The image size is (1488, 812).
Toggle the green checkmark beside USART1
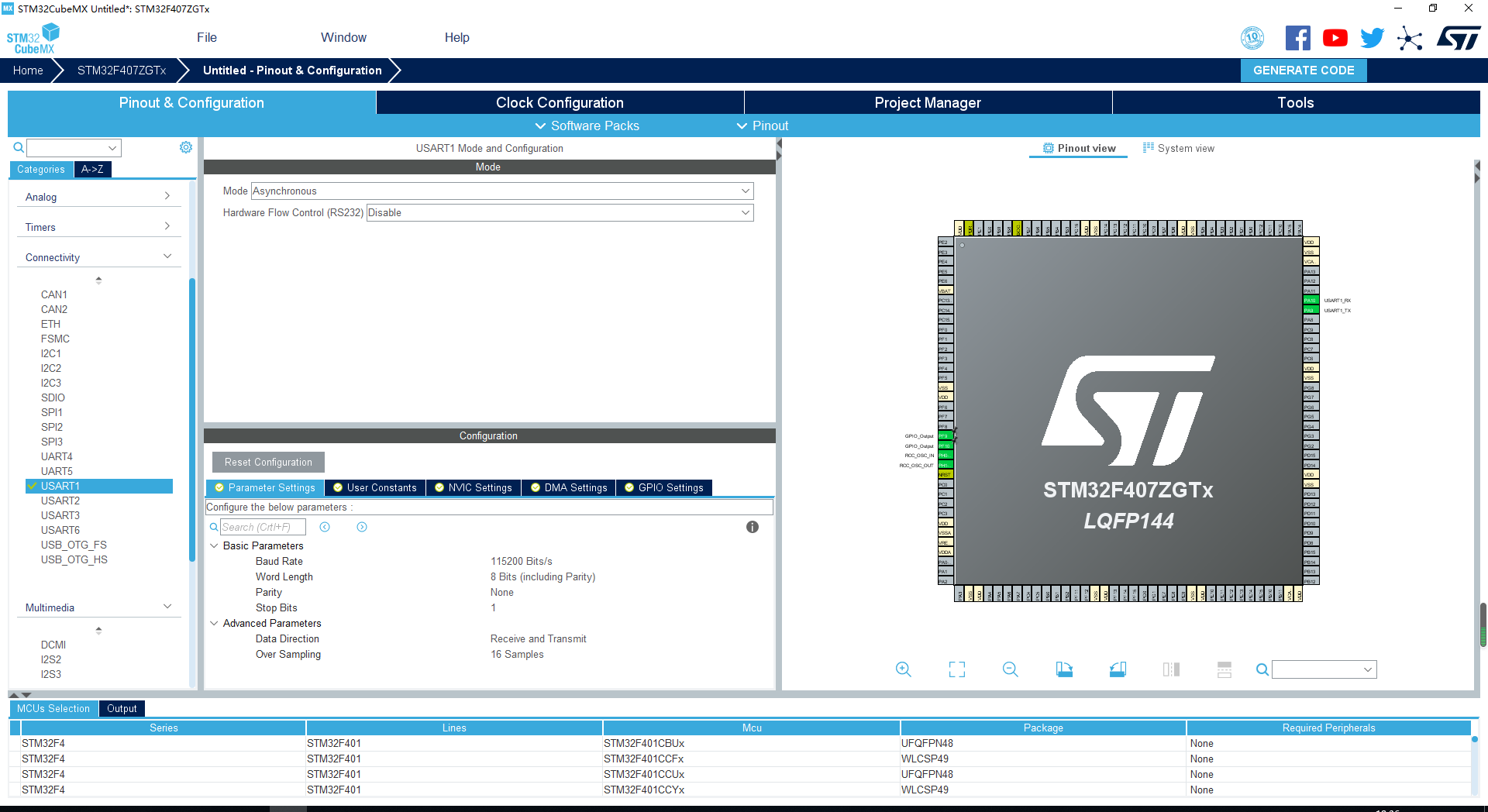click(x=33, y=486)
